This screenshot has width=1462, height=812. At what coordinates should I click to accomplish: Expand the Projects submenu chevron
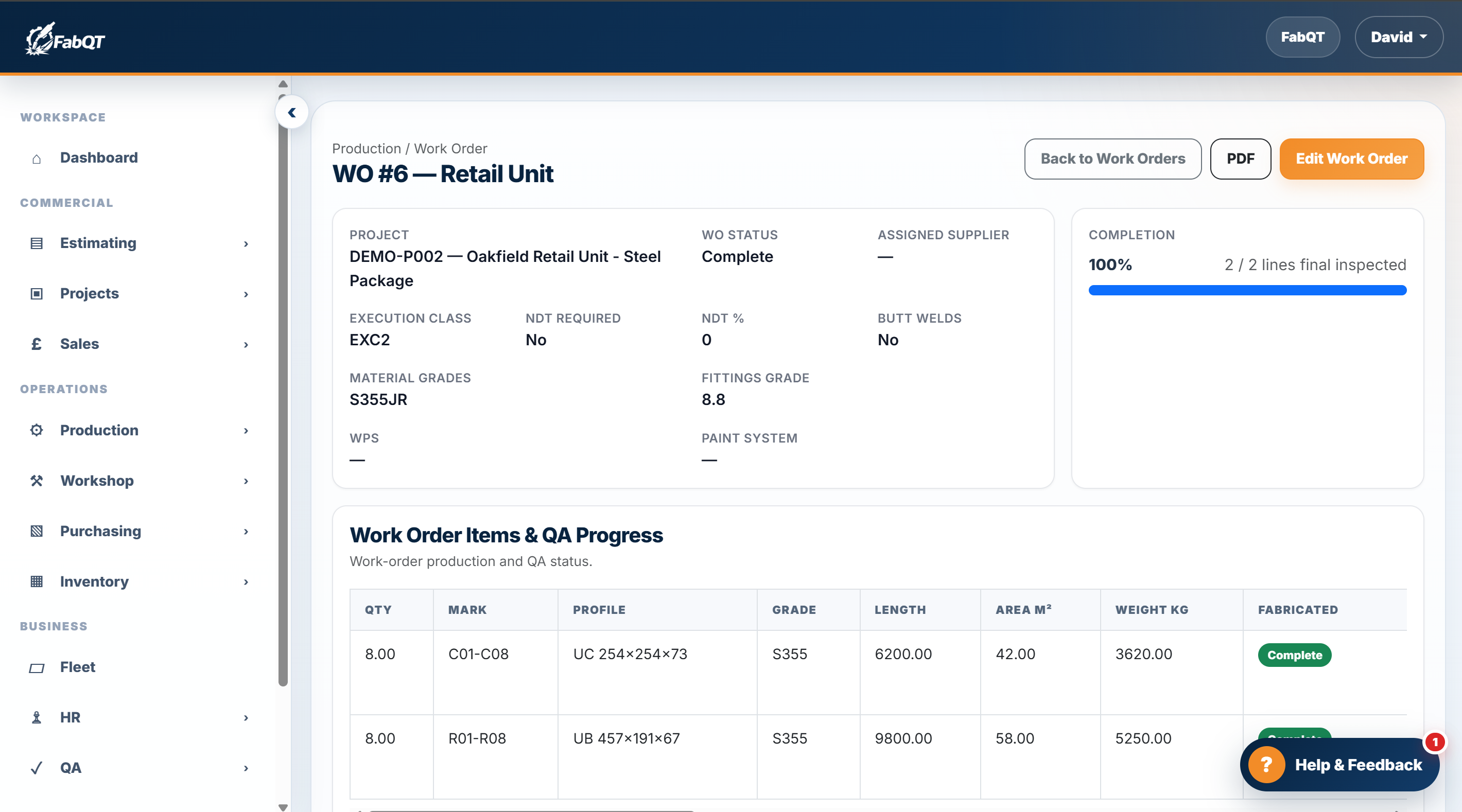coord(246,294)
